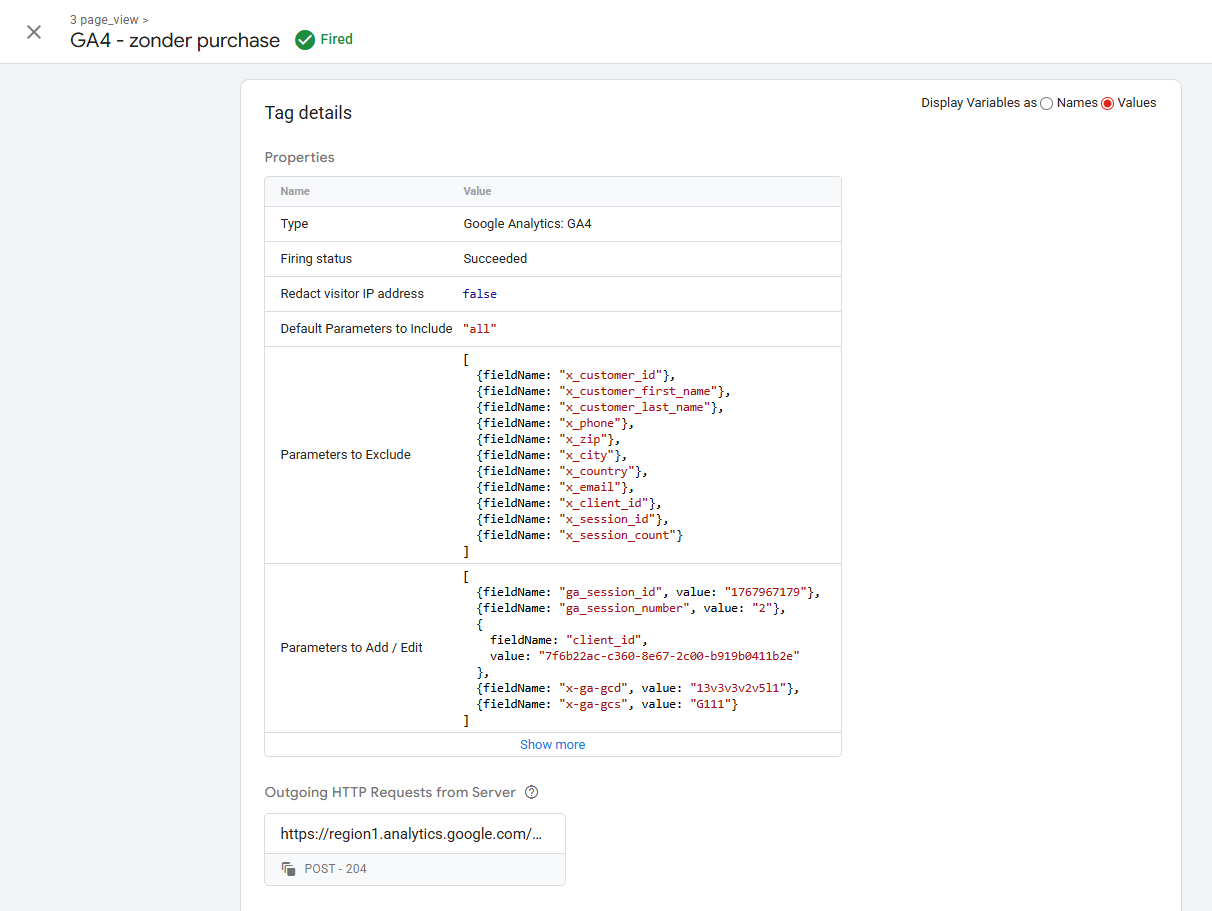Click the Value column header
This screenshot has width=1212, height=911.
point(477,191)
